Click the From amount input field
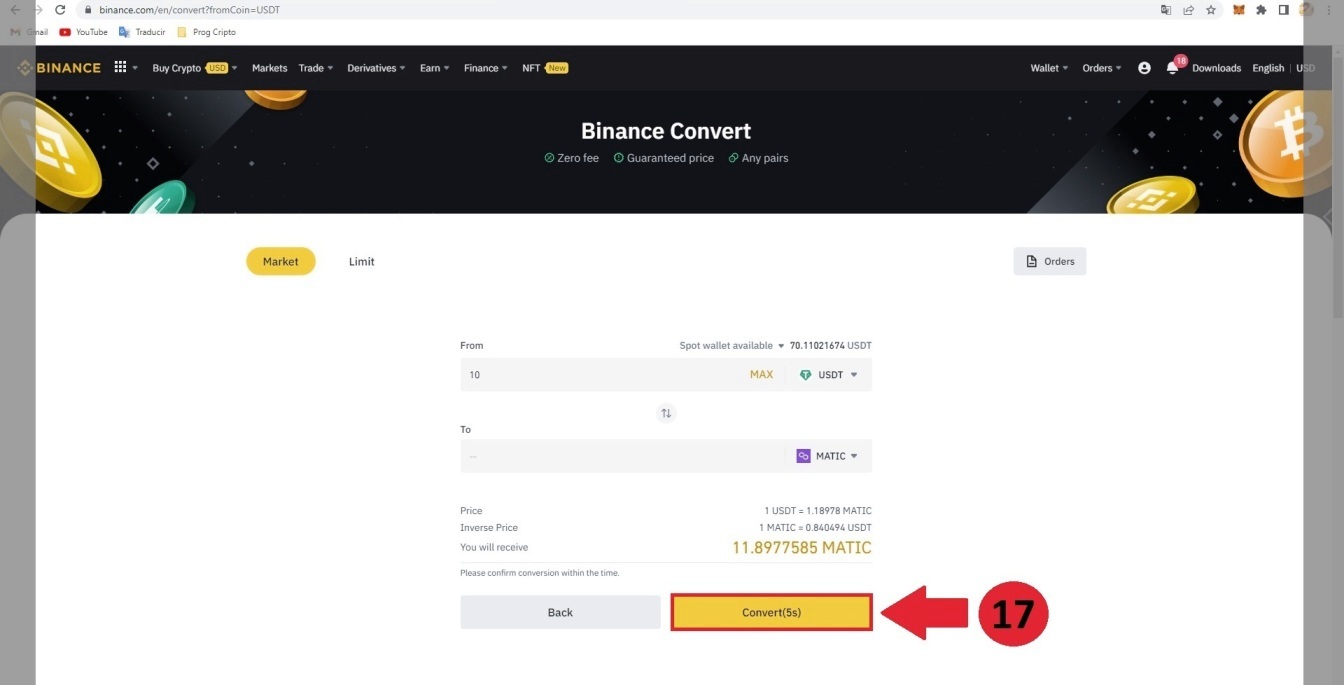The width and height of the screenshot is (1344, 685). click(600, 375)
